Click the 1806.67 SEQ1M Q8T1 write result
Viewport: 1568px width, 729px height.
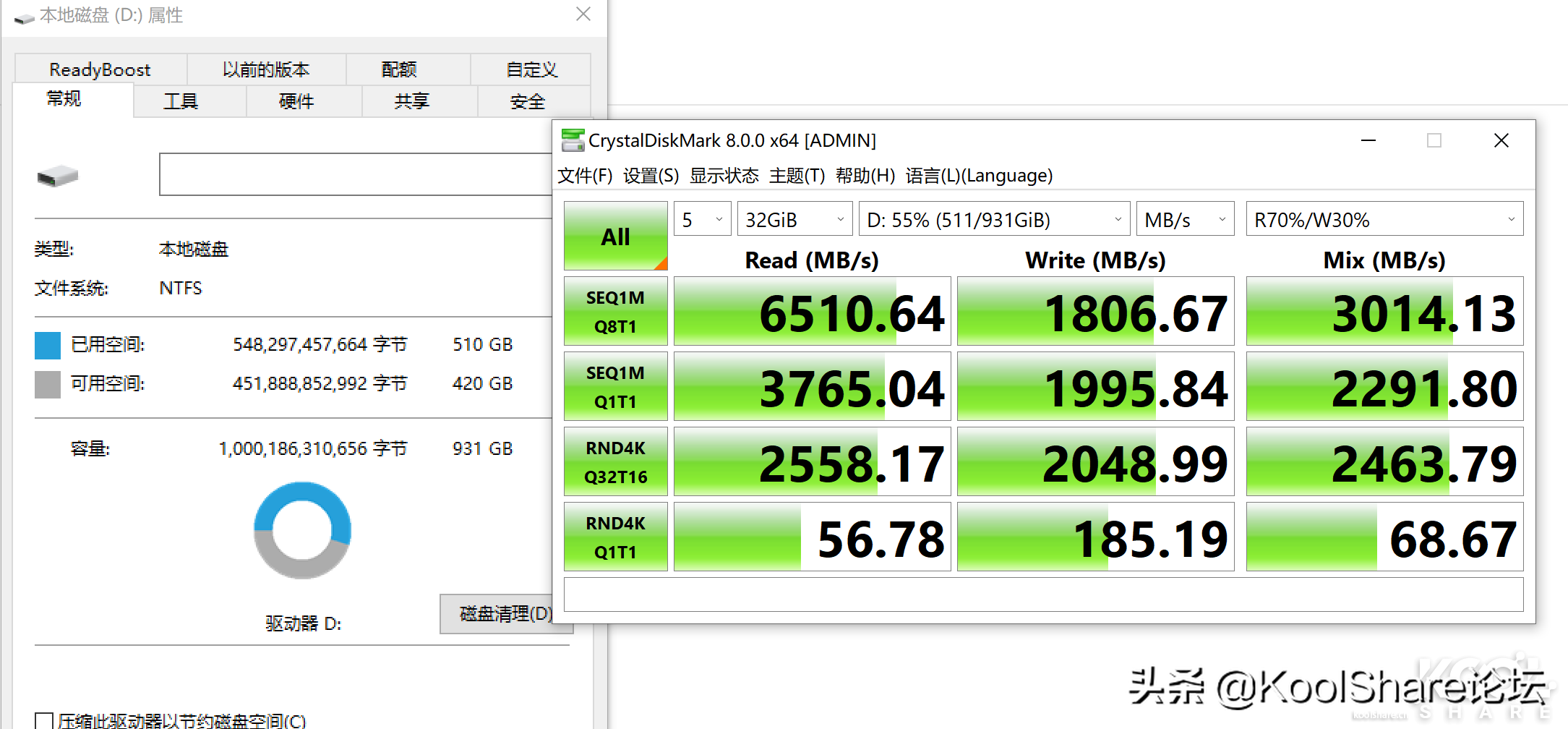point(1095,312)
